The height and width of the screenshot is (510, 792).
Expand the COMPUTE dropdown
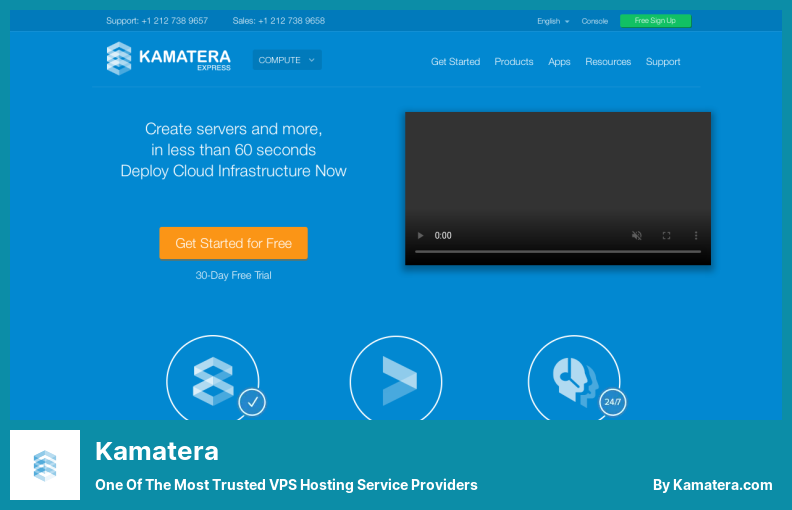click(x=287, y=60)
